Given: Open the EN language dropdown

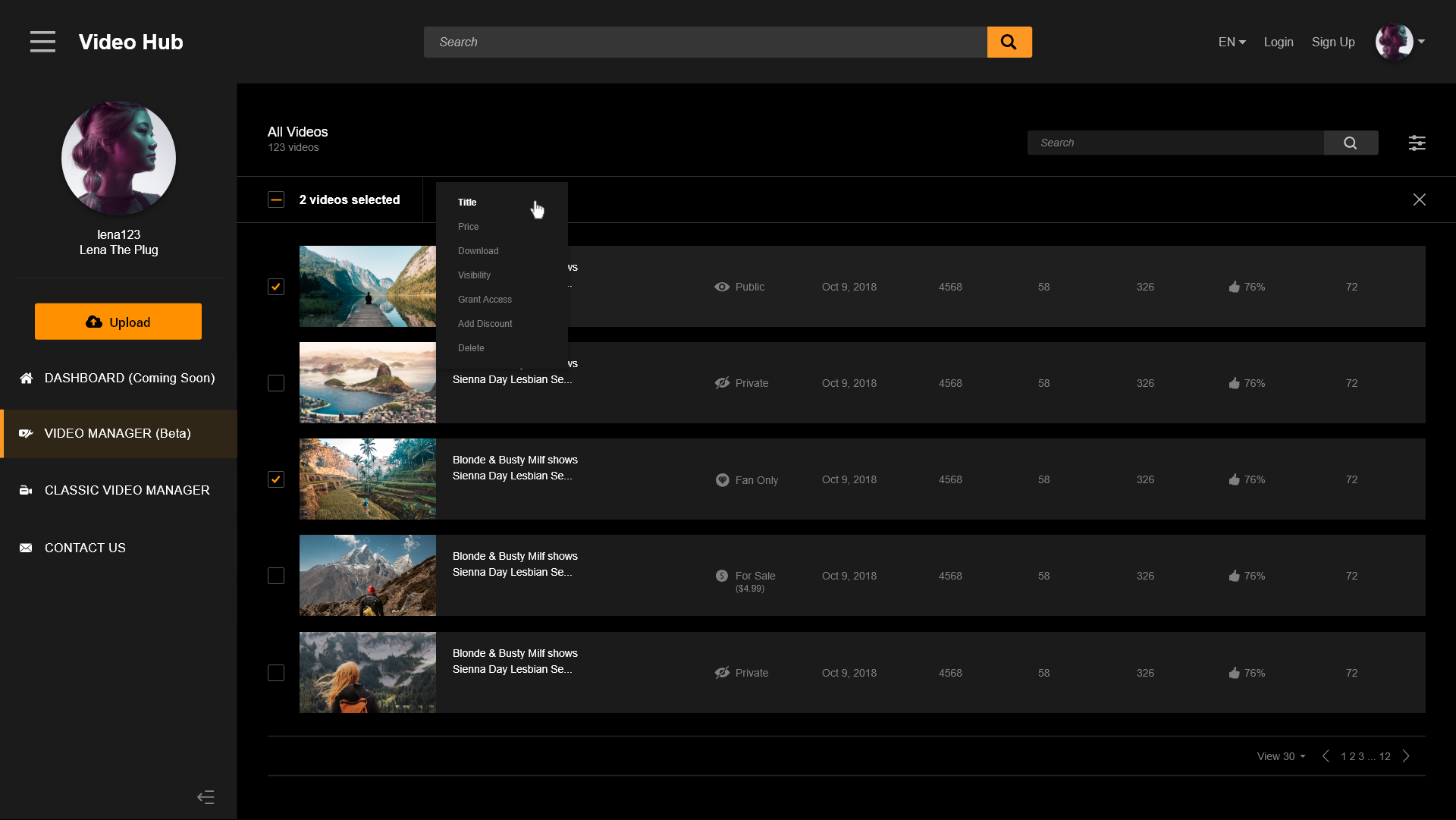Looking at the screenshot, I should point(1232,42).
